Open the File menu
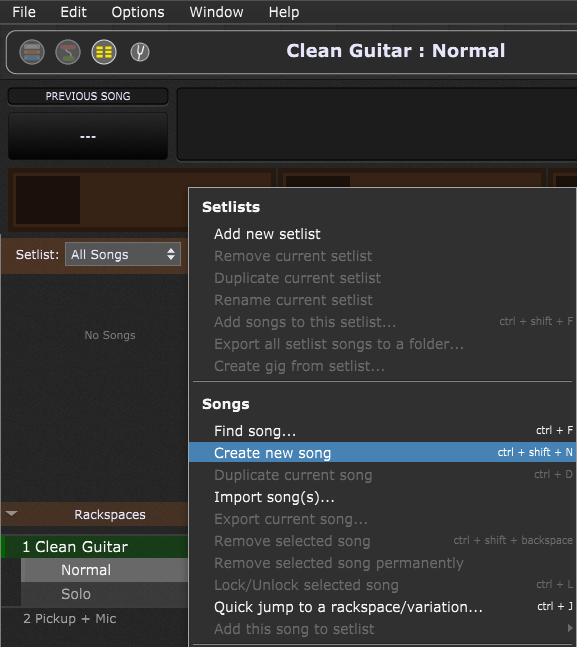The width and height of the screenshot is (577, 648). [24, 12]
